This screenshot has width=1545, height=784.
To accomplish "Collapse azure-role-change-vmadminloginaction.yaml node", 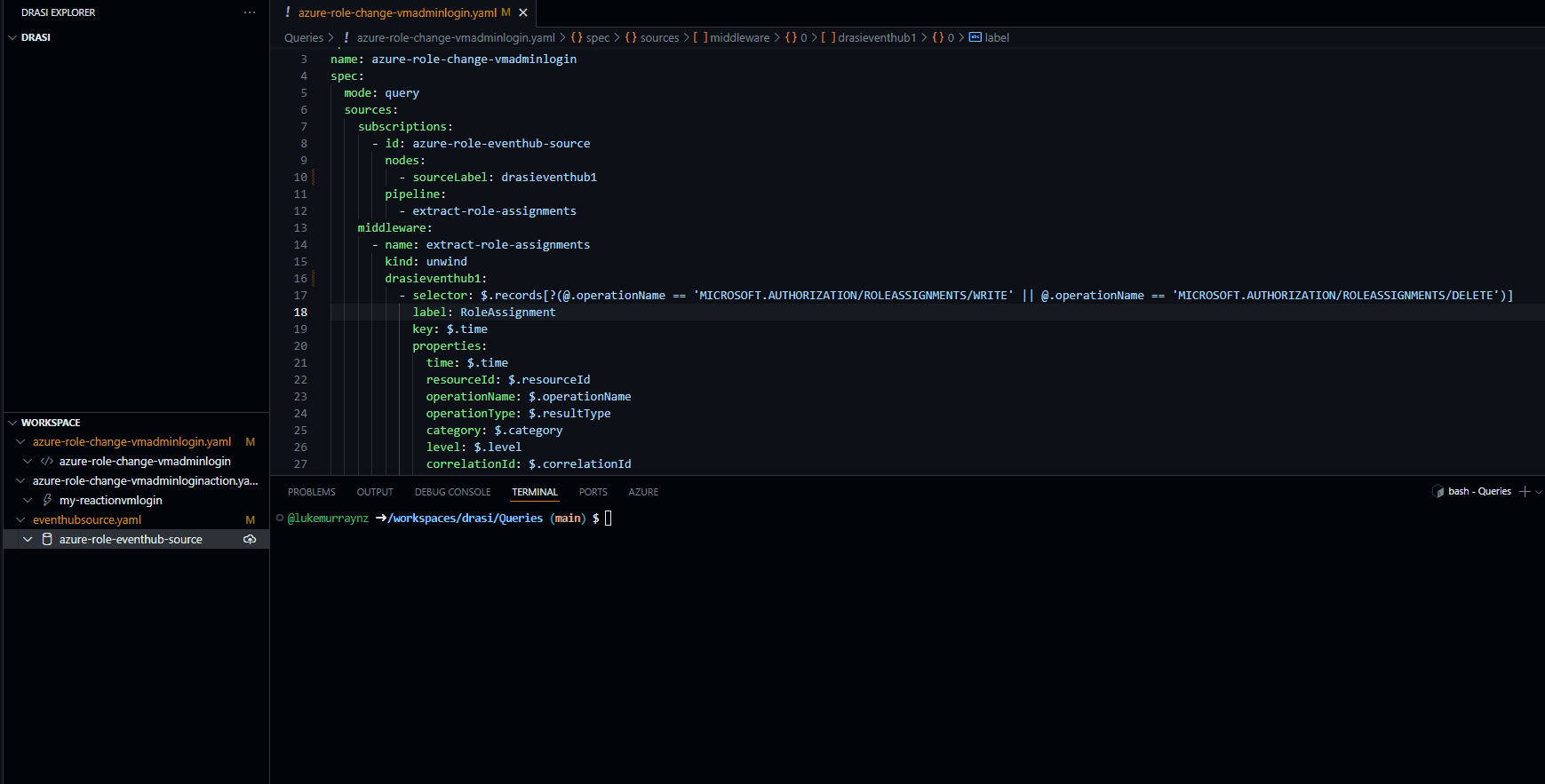I will click(20, 480).
